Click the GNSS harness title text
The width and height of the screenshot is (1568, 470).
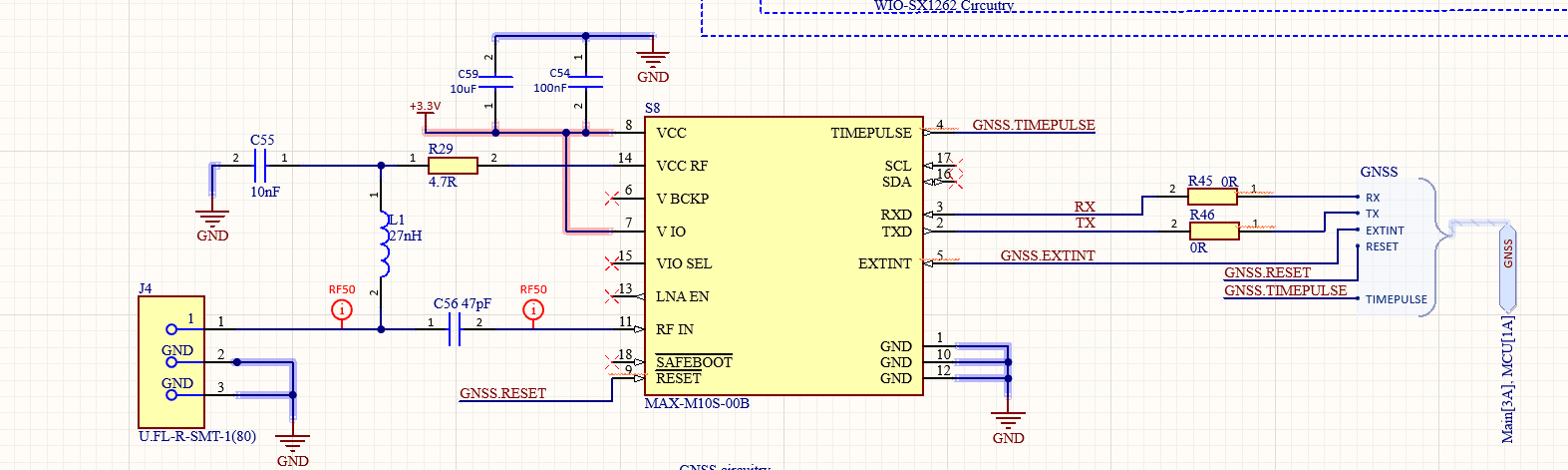(x=1379, y=172)
